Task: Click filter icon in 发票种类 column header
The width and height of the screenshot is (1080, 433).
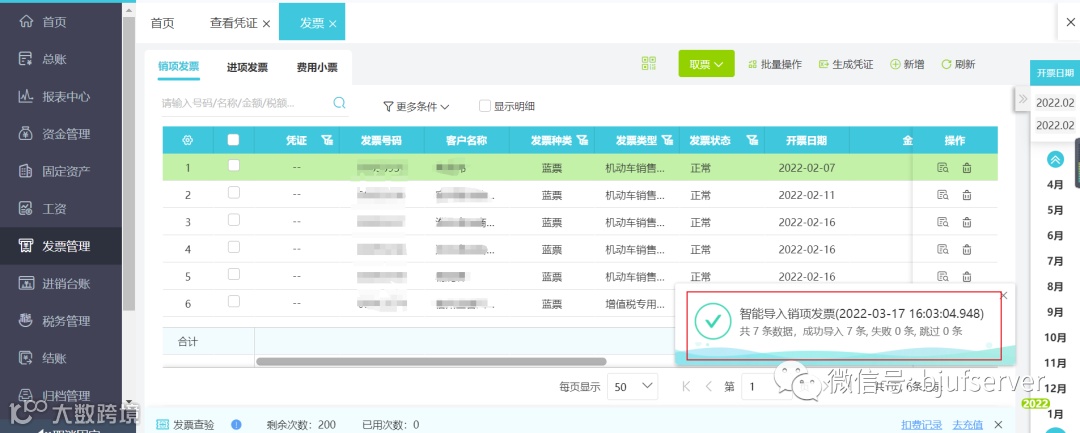Action: [x=583, y=140]
